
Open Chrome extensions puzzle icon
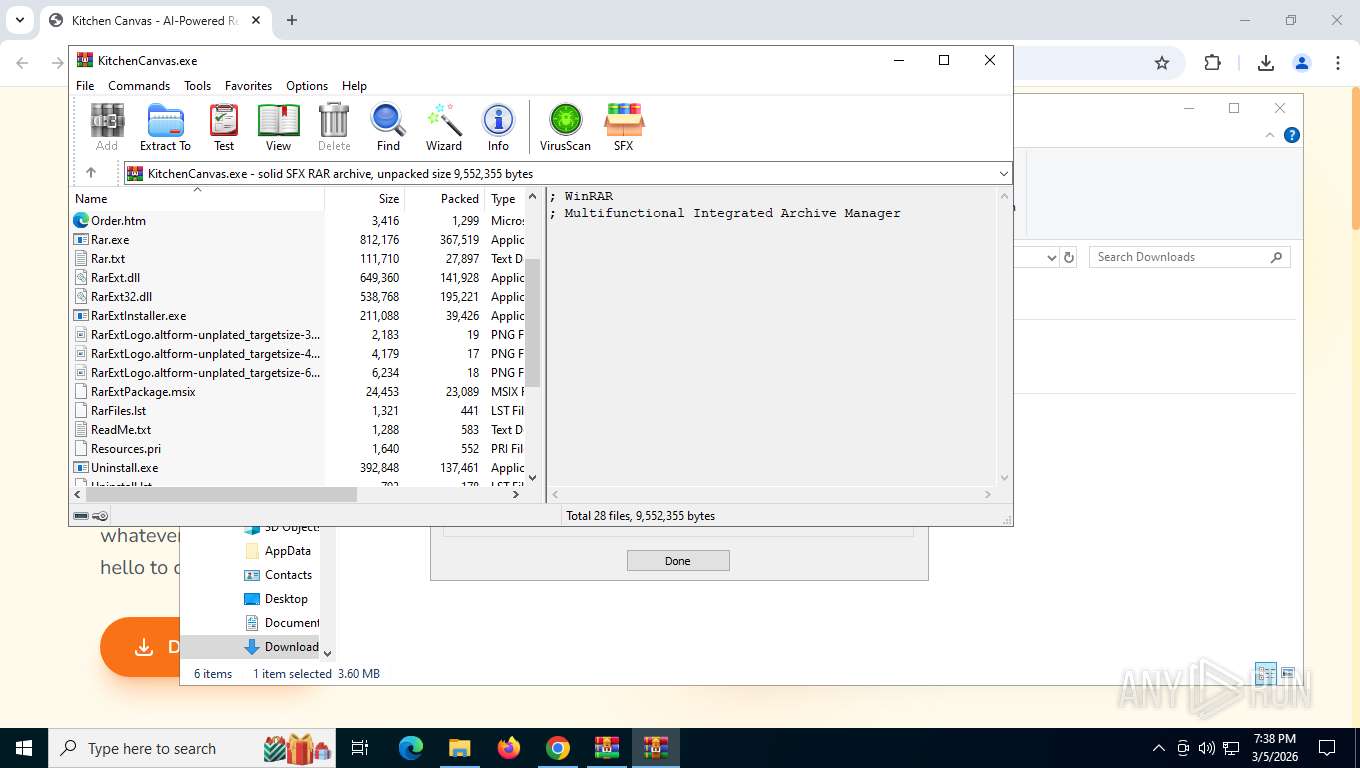(x=1212, y=63)
